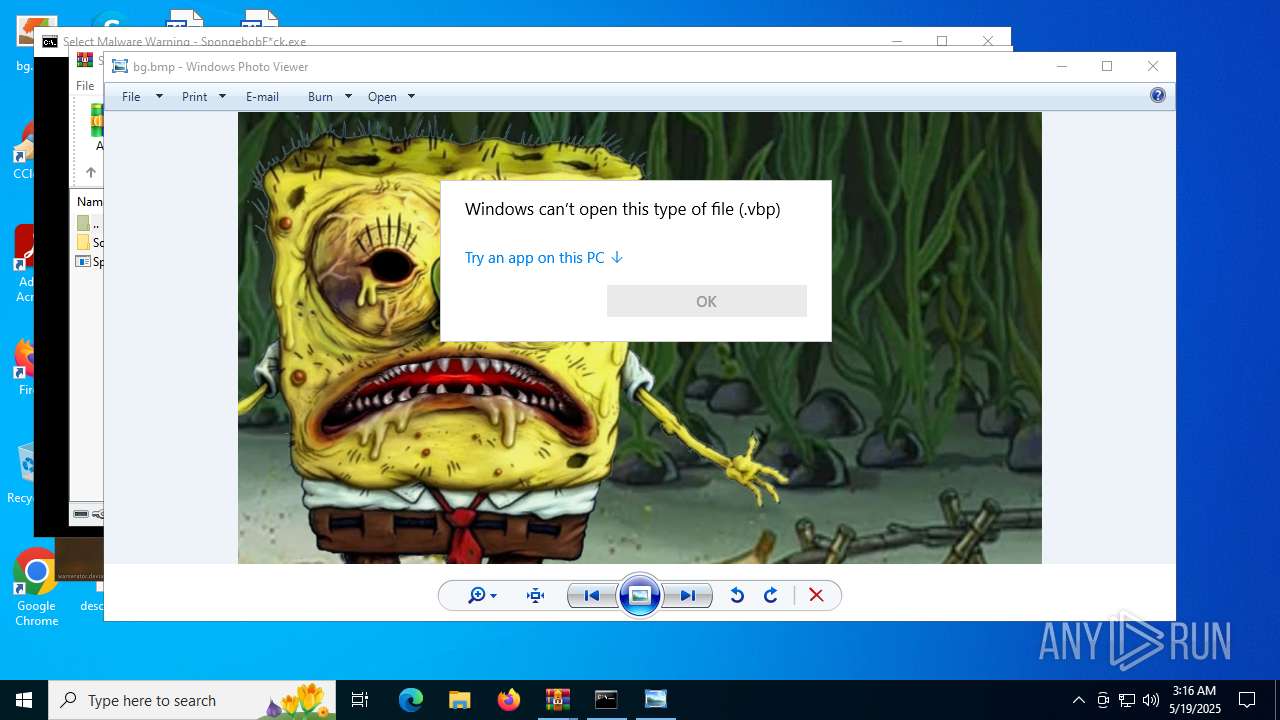This screenshot has width=1280, height=720.
Task: Click the Photo Viewer taskbar button
Action: click(x=655, y=700)
